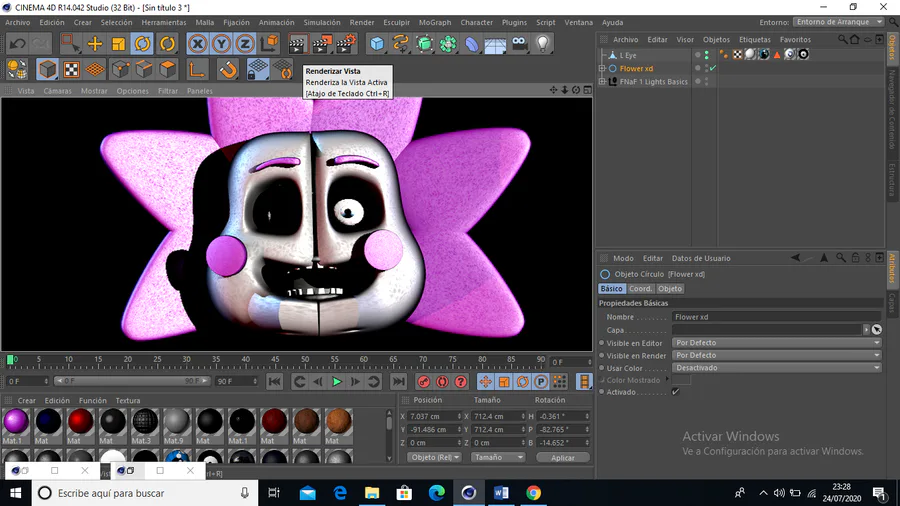
Task: Click the blue cube primitive icon
Action: [x=376, y=43]
